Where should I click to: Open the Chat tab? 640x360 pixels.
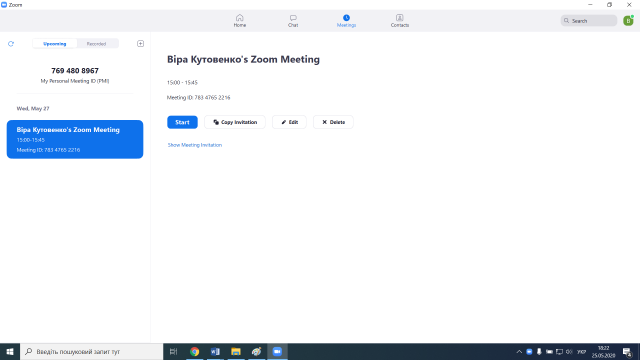click(x=293, y=20)
